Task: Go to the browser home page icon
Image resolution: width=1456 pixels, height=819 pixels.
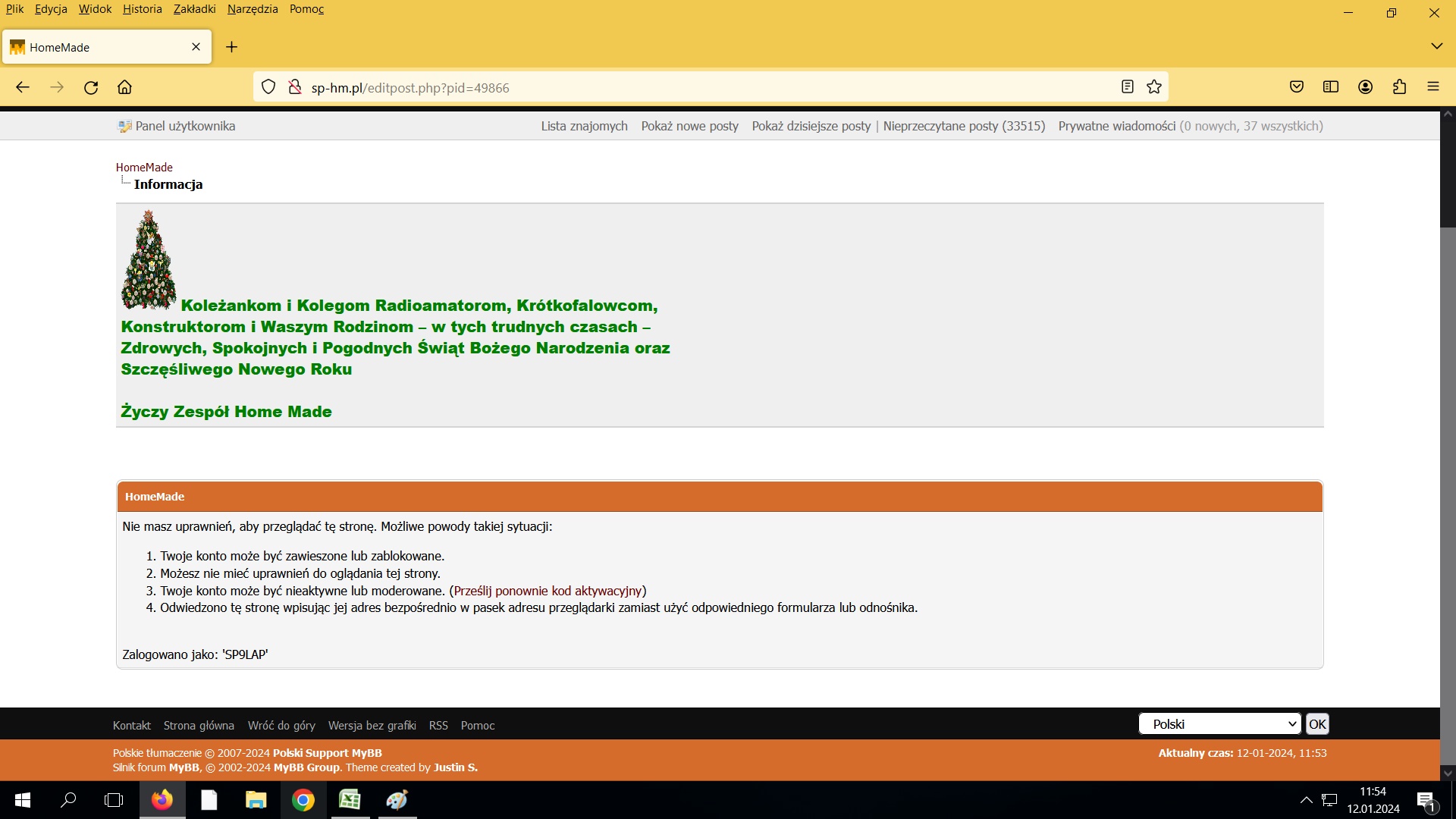Action: tap(125, 87)
